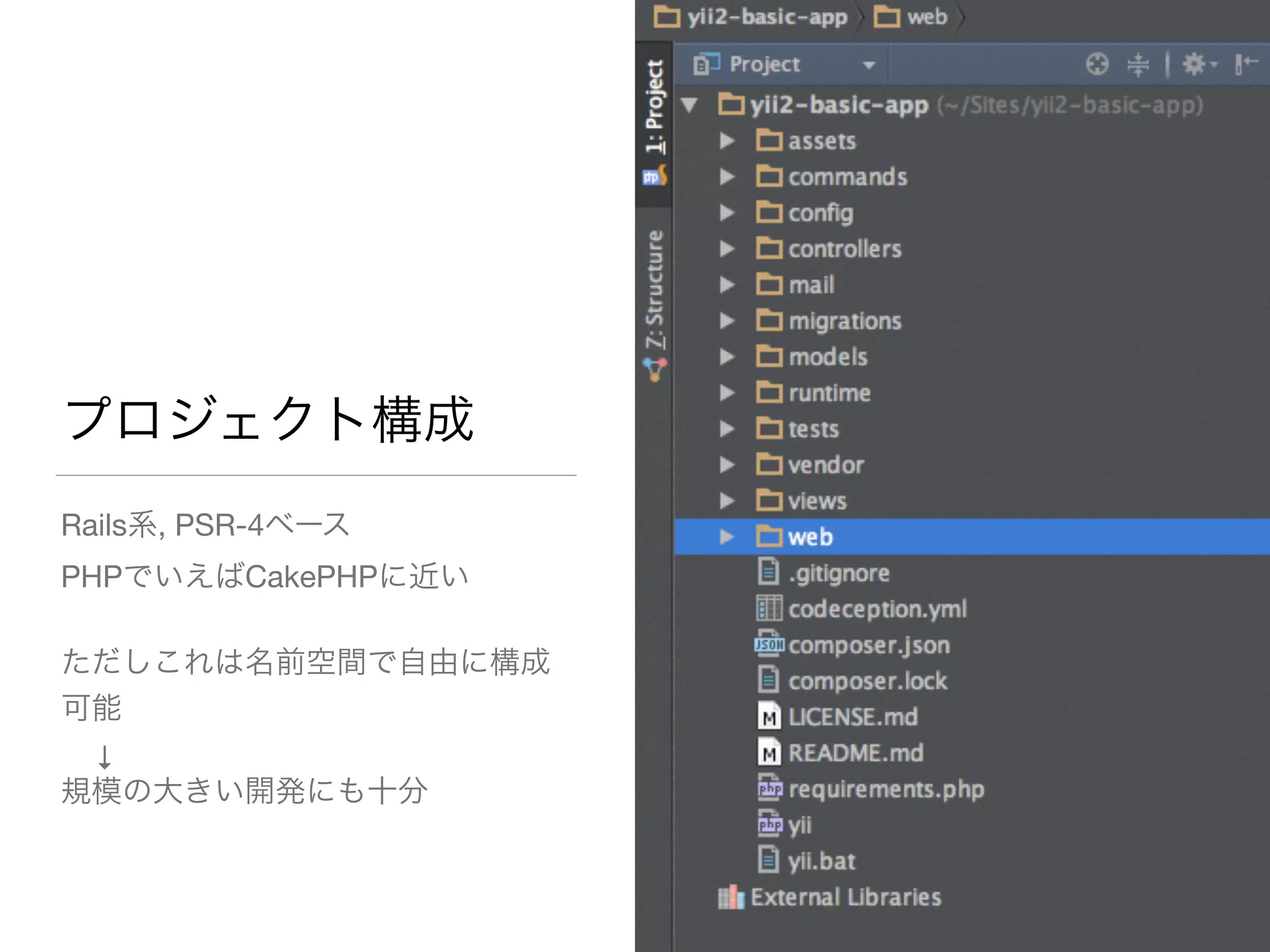Expand the assets folder

point(727,141)
